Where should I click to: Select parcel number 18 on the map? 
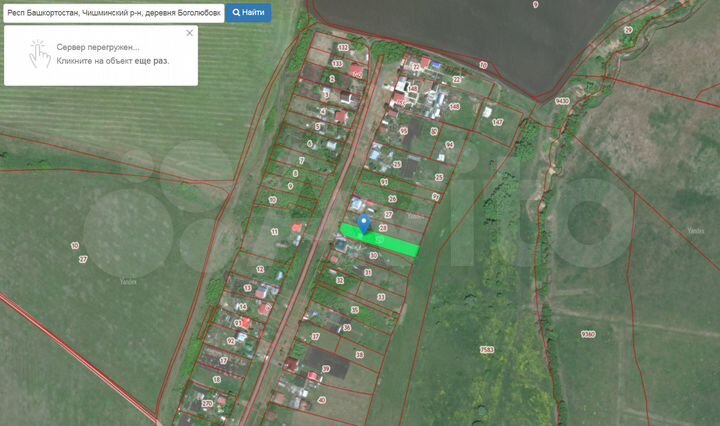pos(216,379)
